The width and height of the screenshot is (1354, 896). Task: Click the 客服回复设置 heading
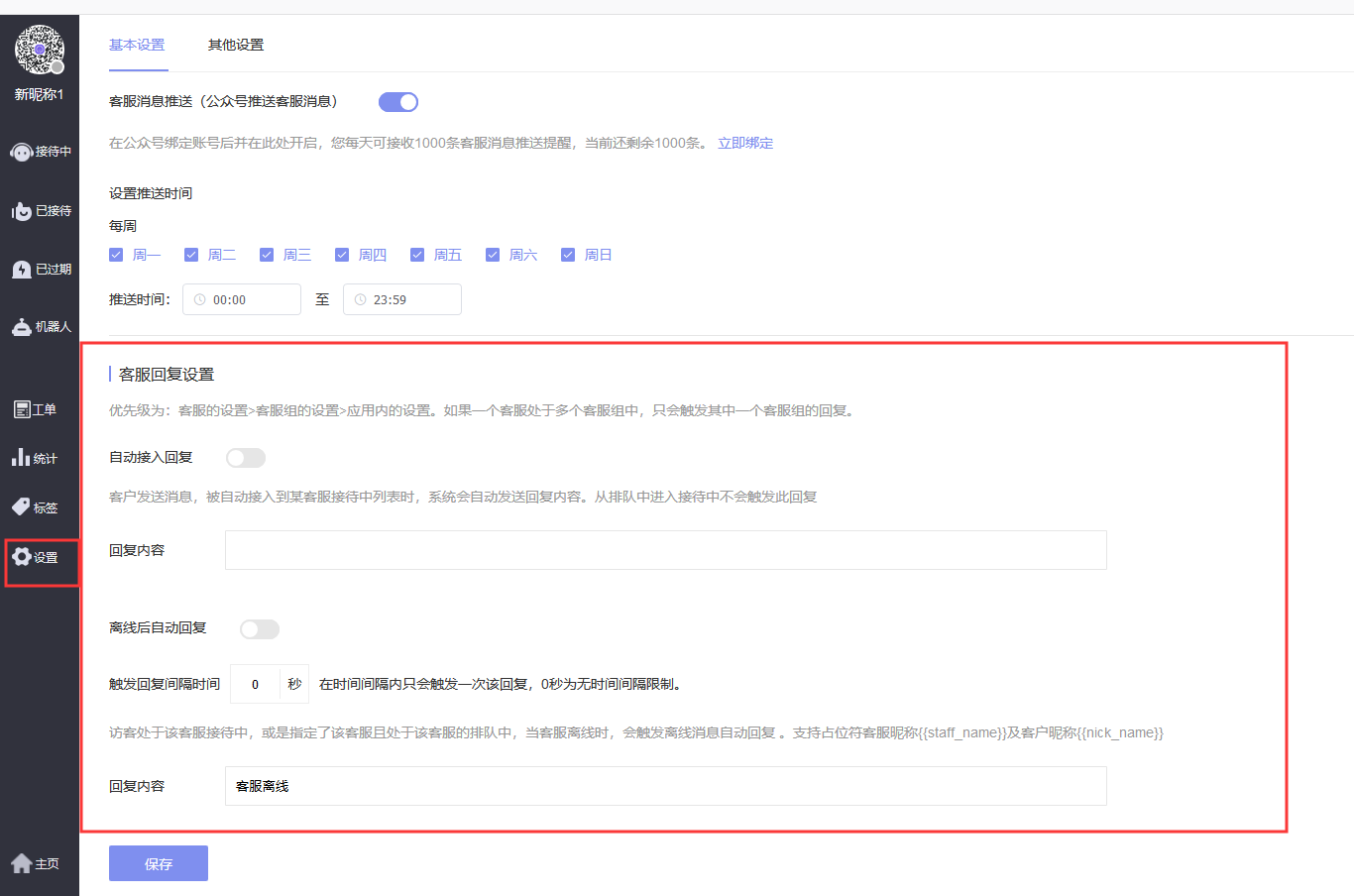pyautogui.click(x=167, y=375)
